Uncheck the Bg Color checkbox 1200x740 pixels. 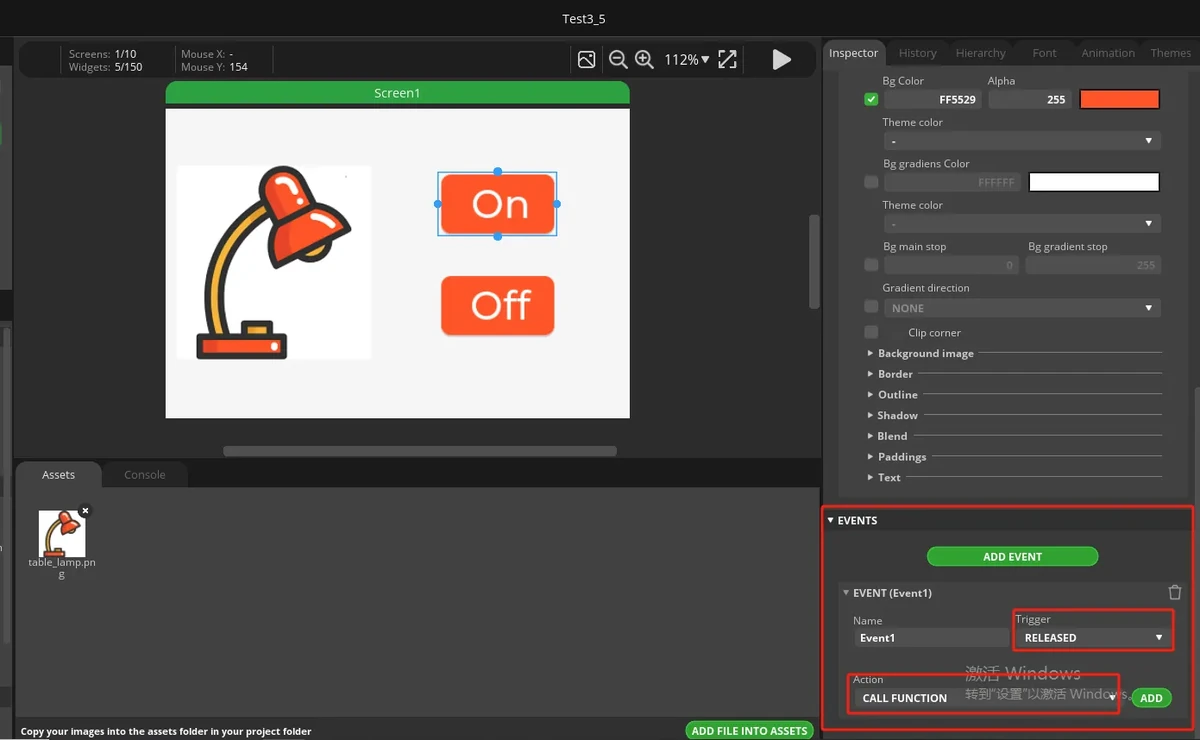click(x=871, y=100)
